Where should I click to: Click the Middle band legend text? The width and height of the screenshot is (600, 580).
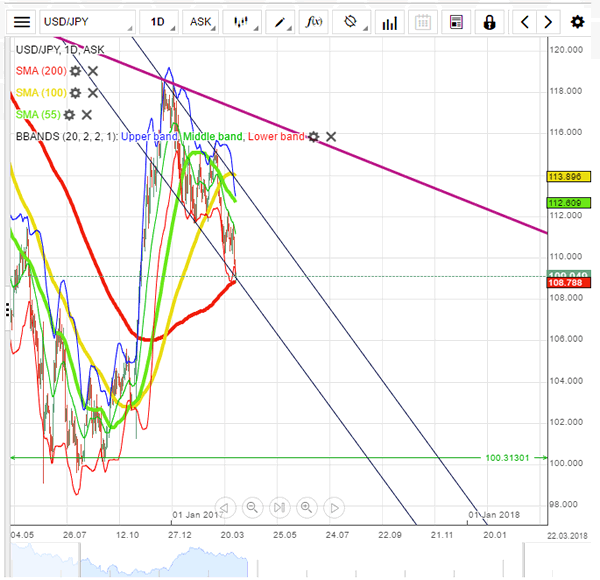213,137
